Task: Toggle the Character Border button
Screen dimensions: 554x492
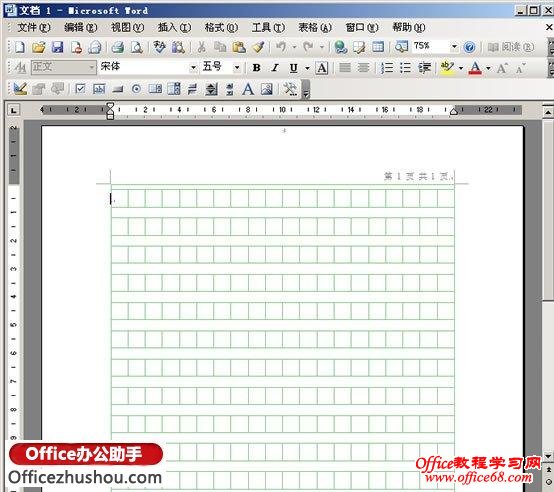Action: (x=322, y=68)
